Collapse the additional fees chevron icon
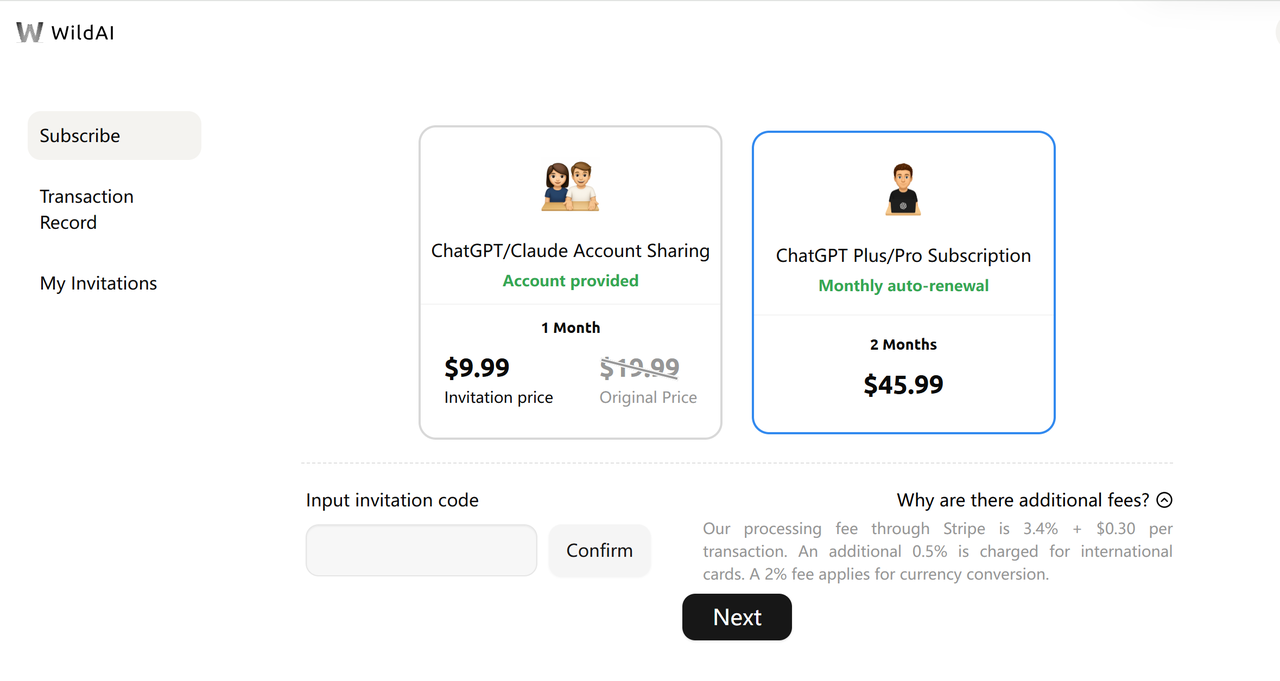 point(1164,500)
